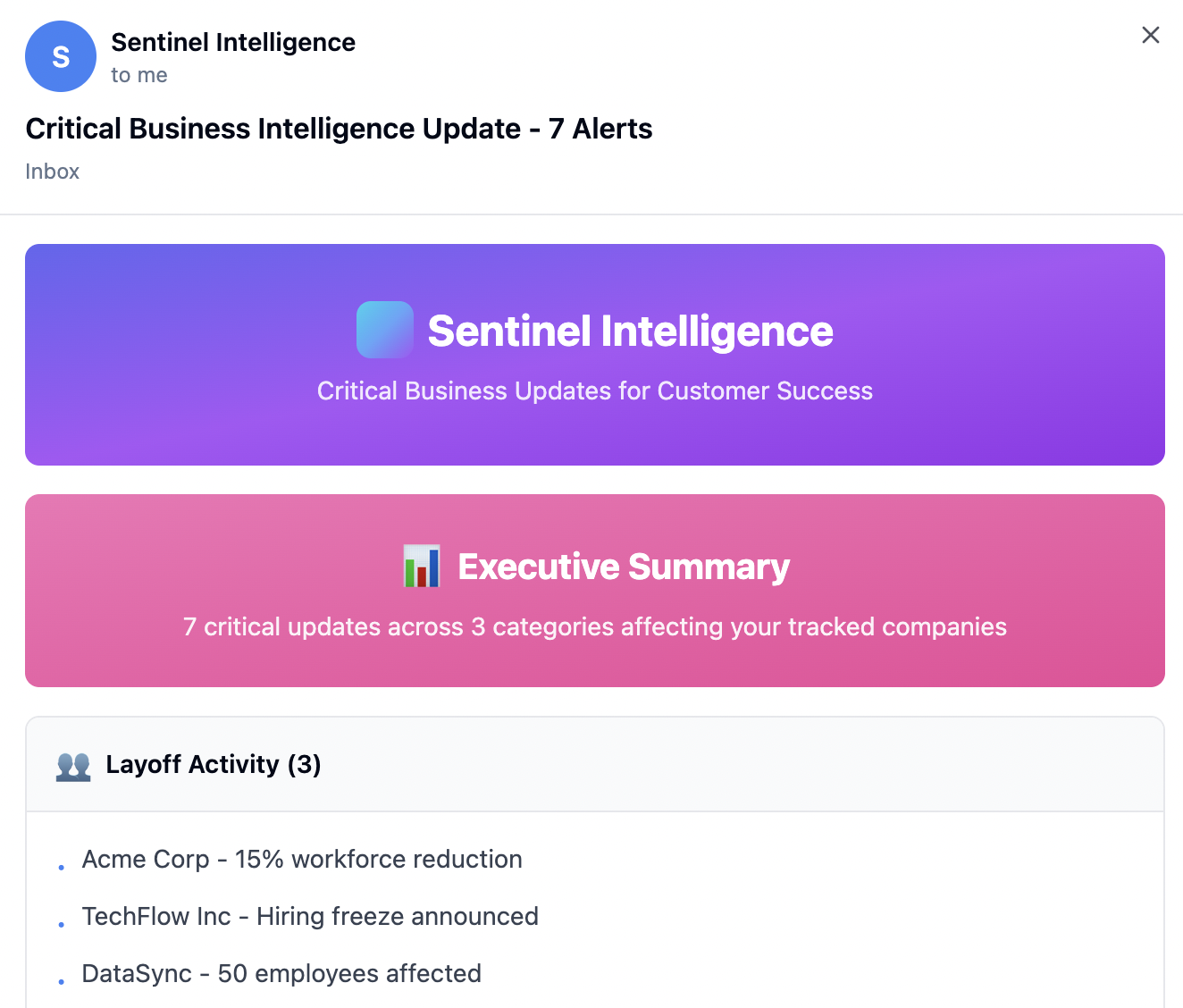Select the TechFlow Inc hiring freeze item
This screenshot has width=1183, height=1008.
tap(310, 917)
